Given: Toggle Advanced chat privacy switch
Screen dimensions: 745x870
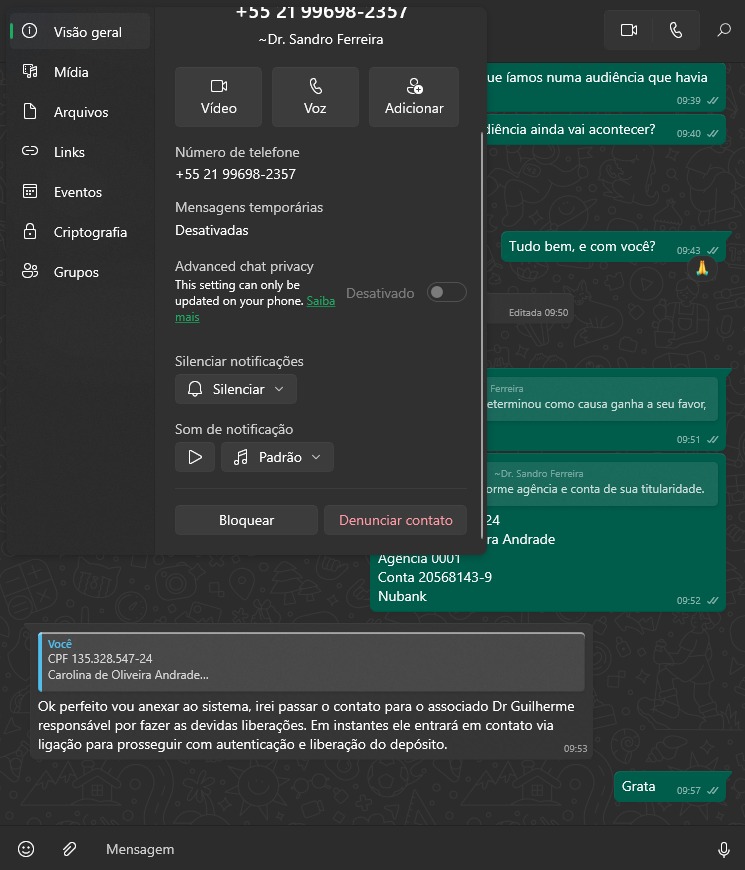Looking at the screenshot, I should (x=446, y=292).
